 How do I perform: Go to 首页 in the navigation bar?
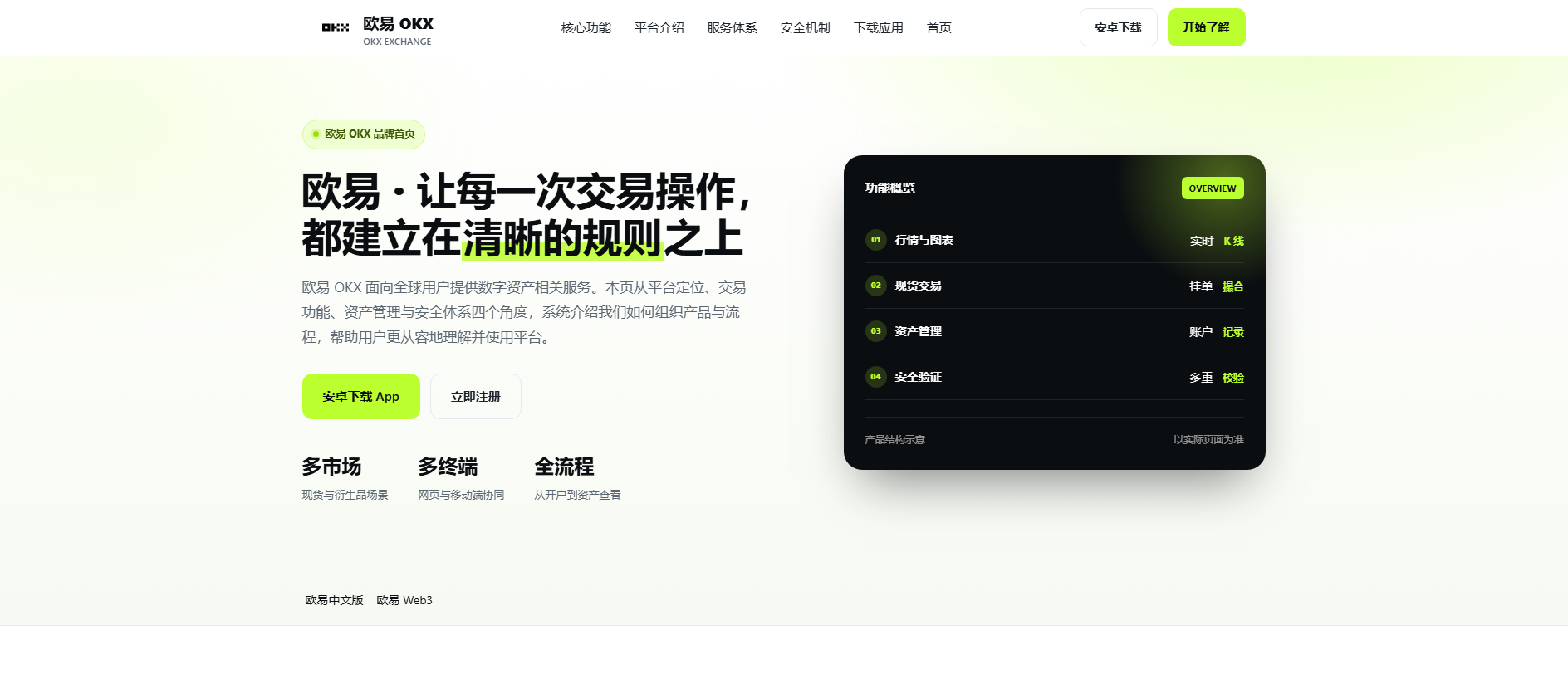[x=939, y=27]
